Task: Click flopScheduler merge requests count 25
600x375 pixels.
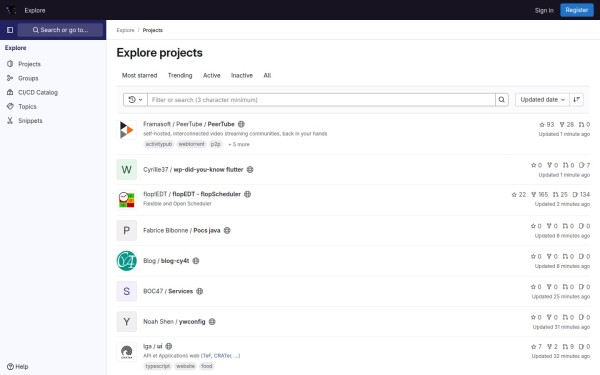Action: [x=560, y=195]
